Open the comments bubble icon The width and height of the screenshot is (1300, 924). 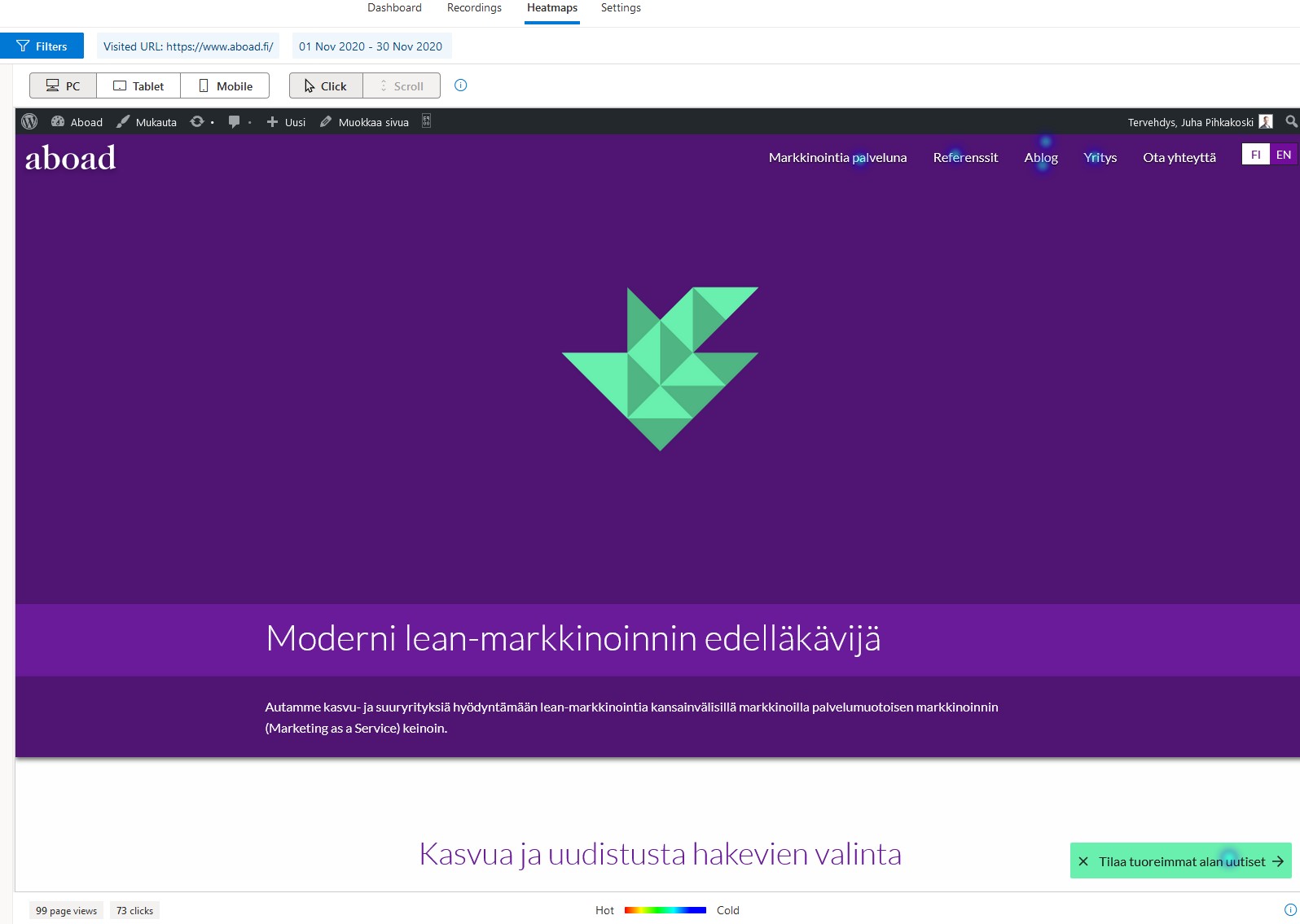[235, 121]
